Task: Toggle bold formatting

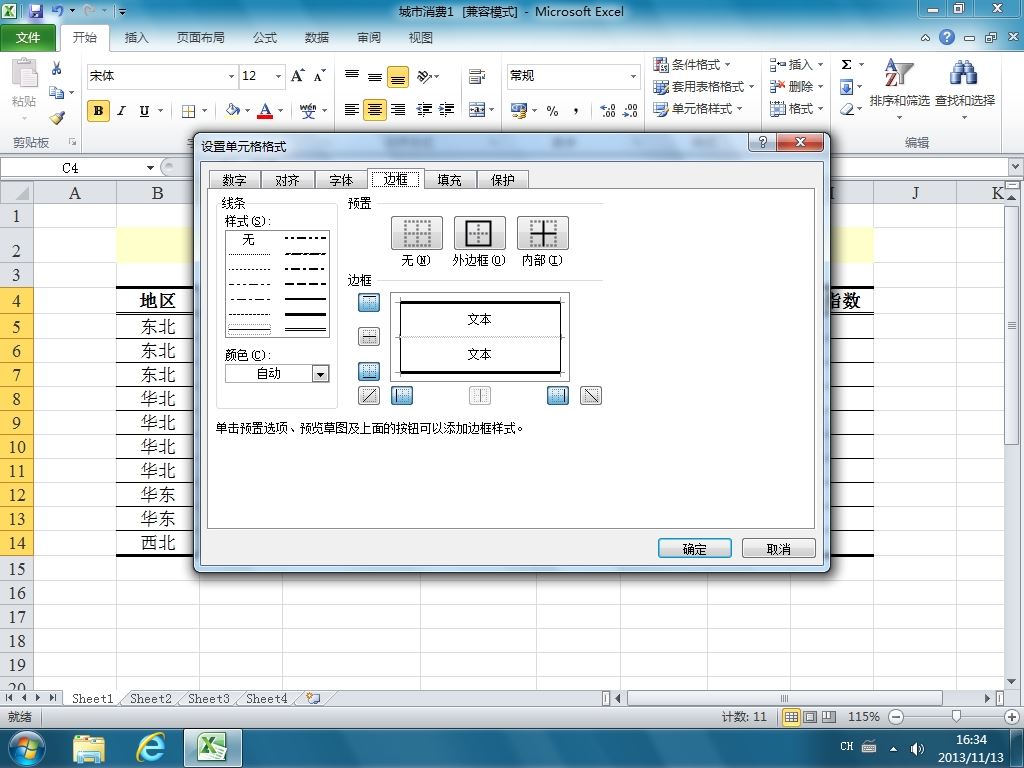Action: (x=98, y=111)
